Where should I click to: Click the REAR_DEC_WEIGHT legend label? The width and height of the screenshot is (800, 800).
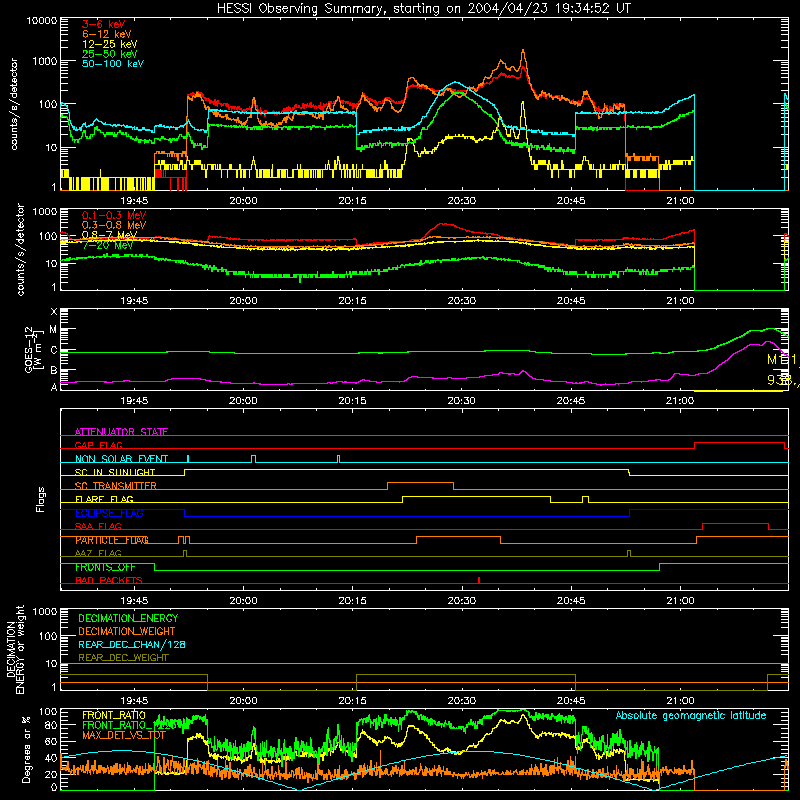point(123,658)
